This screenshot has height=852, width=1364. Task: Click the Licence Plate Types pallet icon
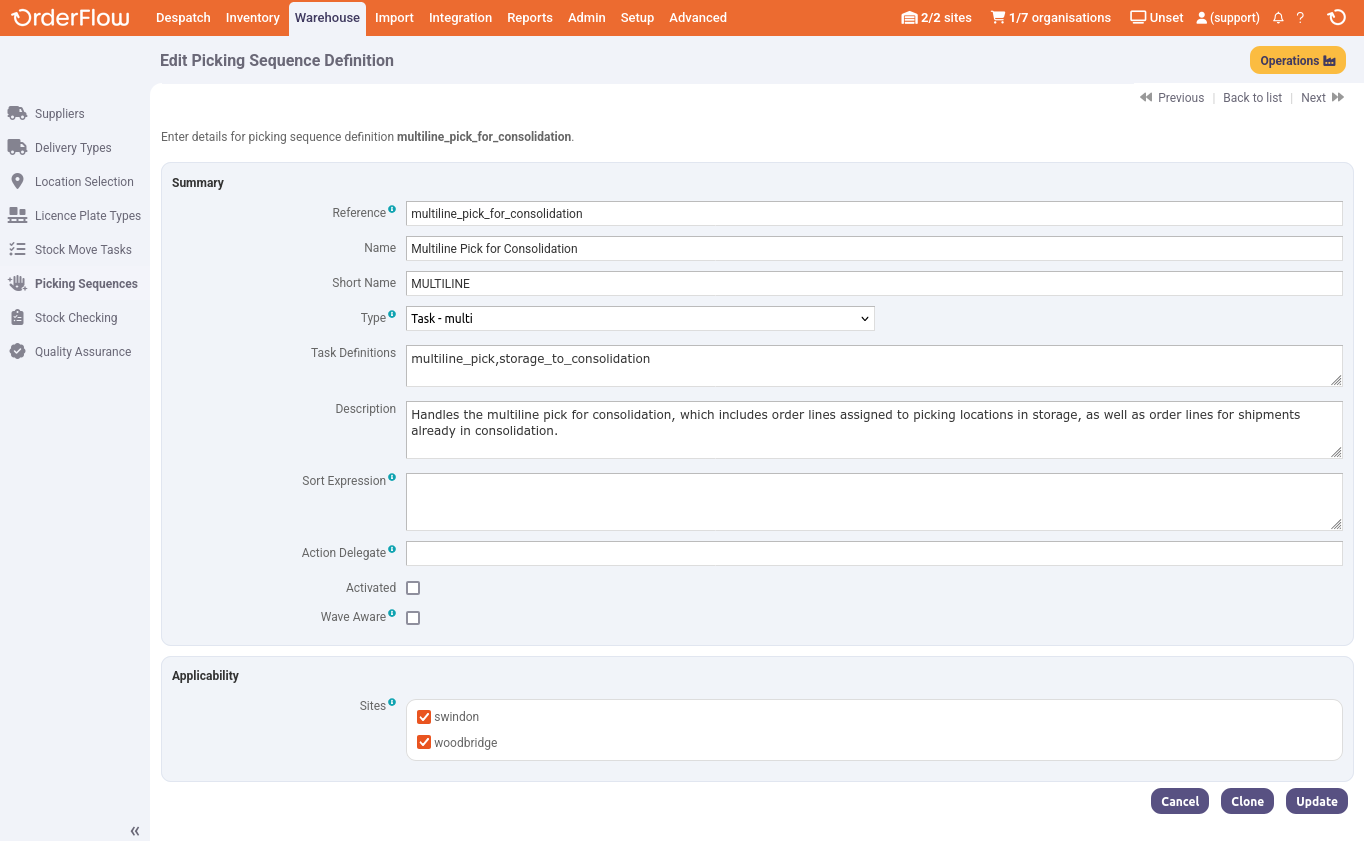pyautogui.click(x=17, y=215)
